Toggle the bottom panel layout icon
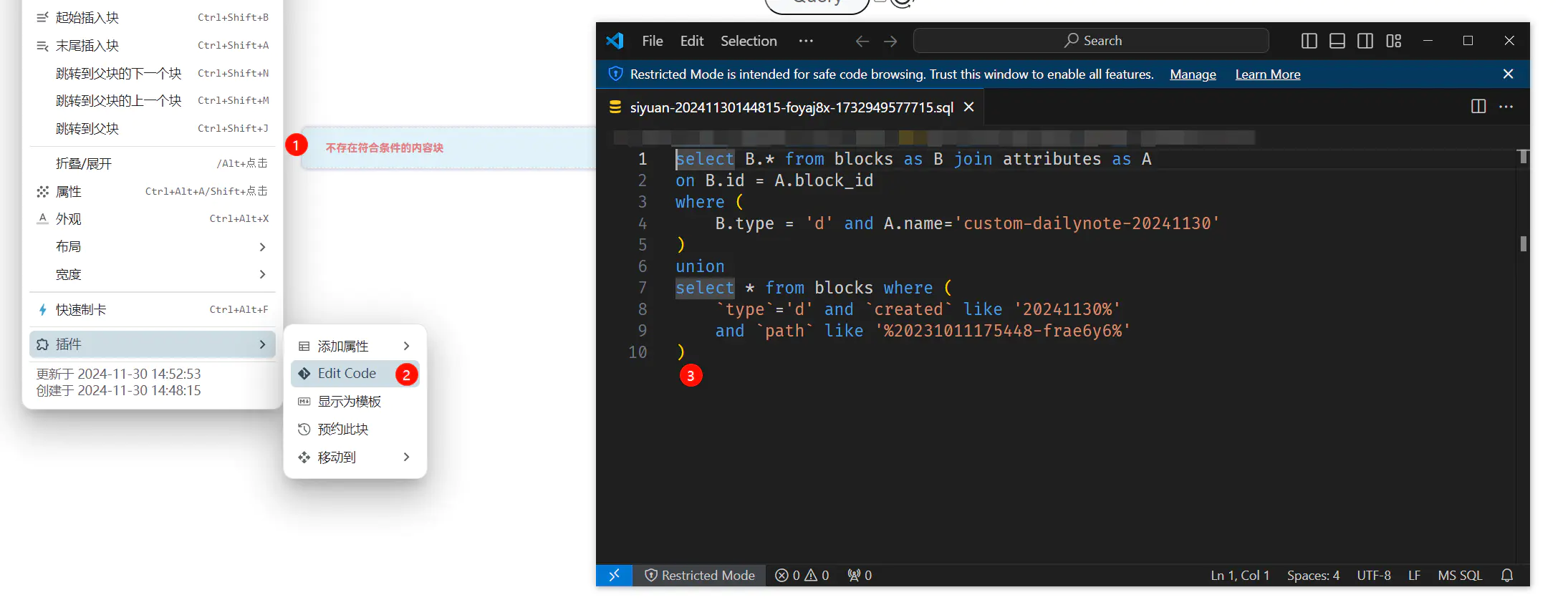The image size is (1568, 610). click(1337, 41)
